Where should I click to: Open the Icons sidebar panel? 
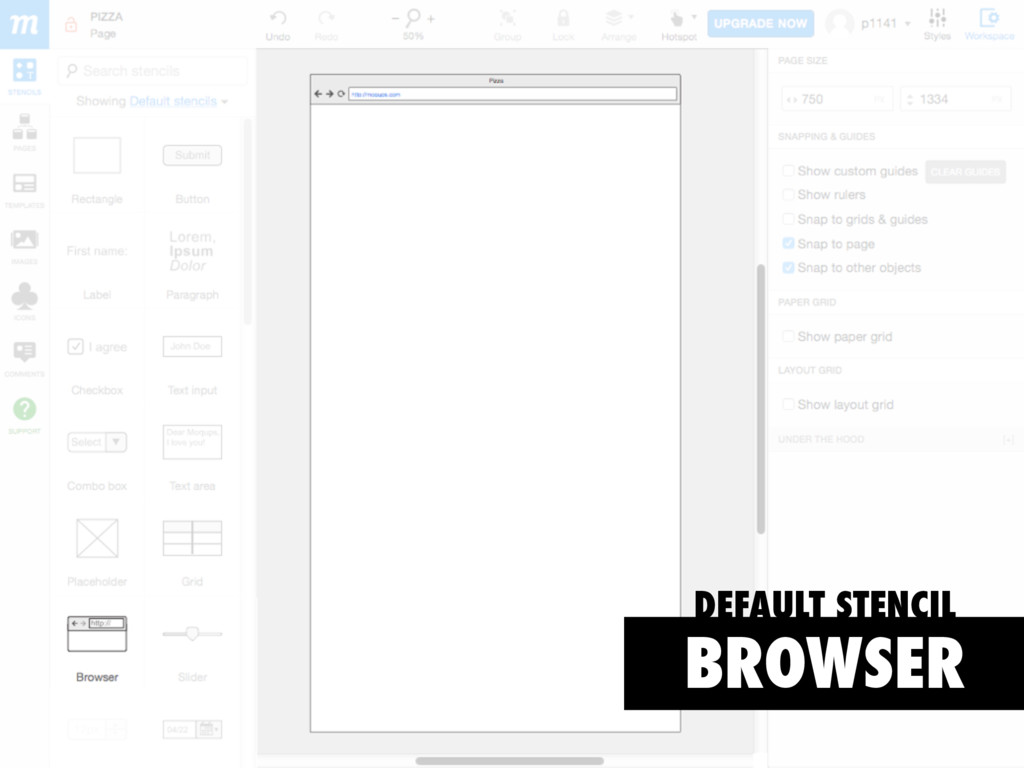tap(24, 302)
